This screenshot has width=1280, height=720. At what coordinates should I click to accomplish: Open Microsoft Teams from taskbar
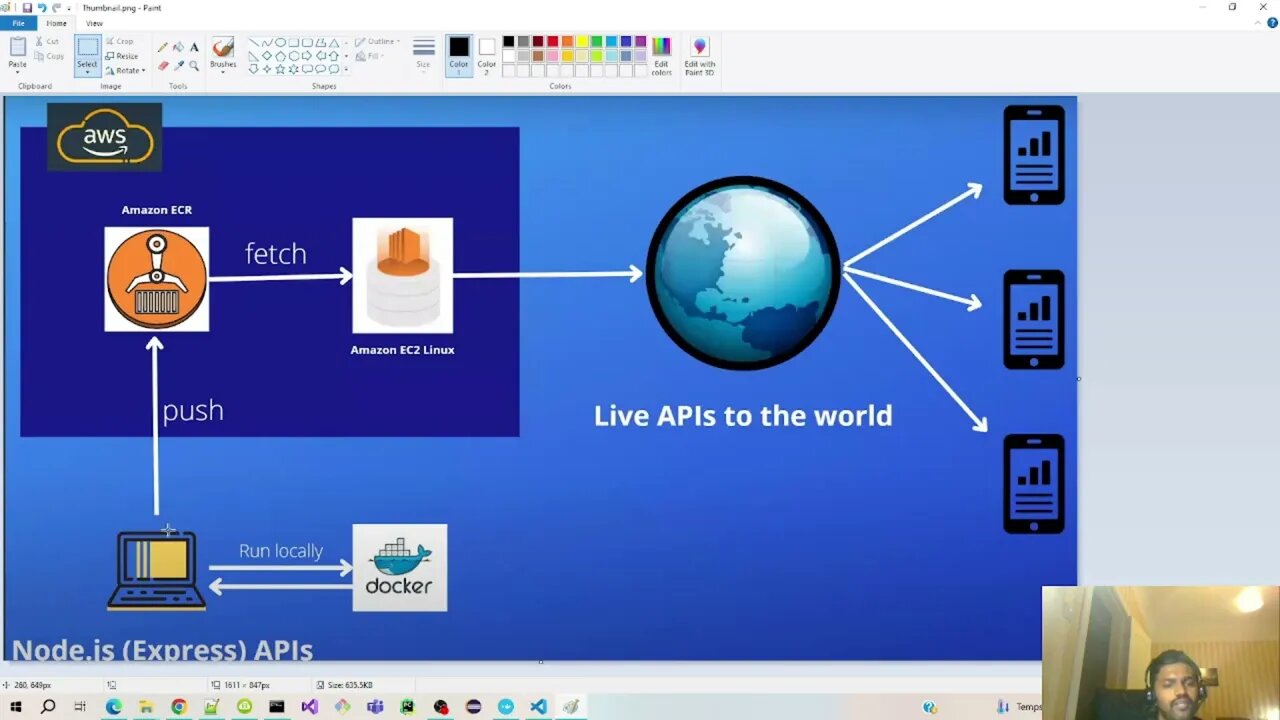tap(375, 706)
